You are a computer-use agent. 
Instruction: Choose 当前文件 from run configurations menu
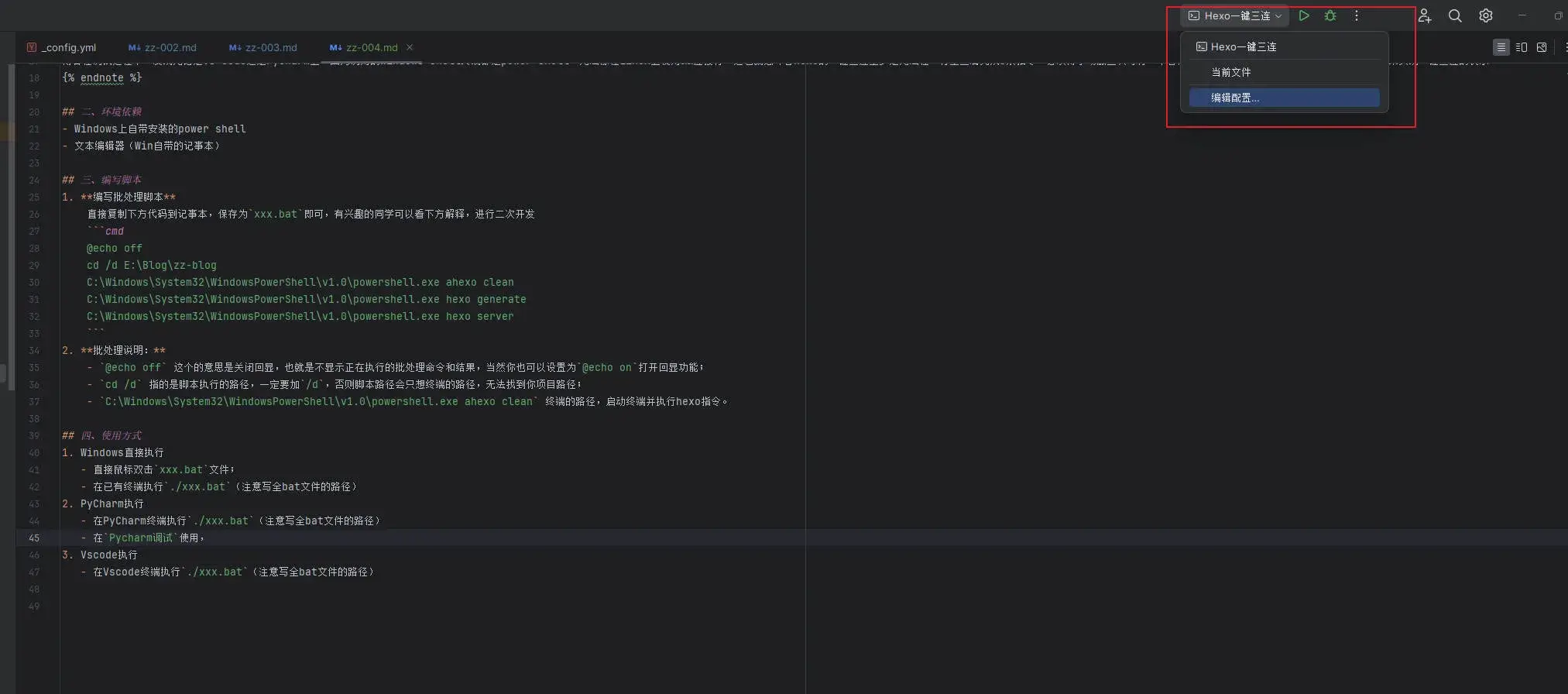[1284, 72]
